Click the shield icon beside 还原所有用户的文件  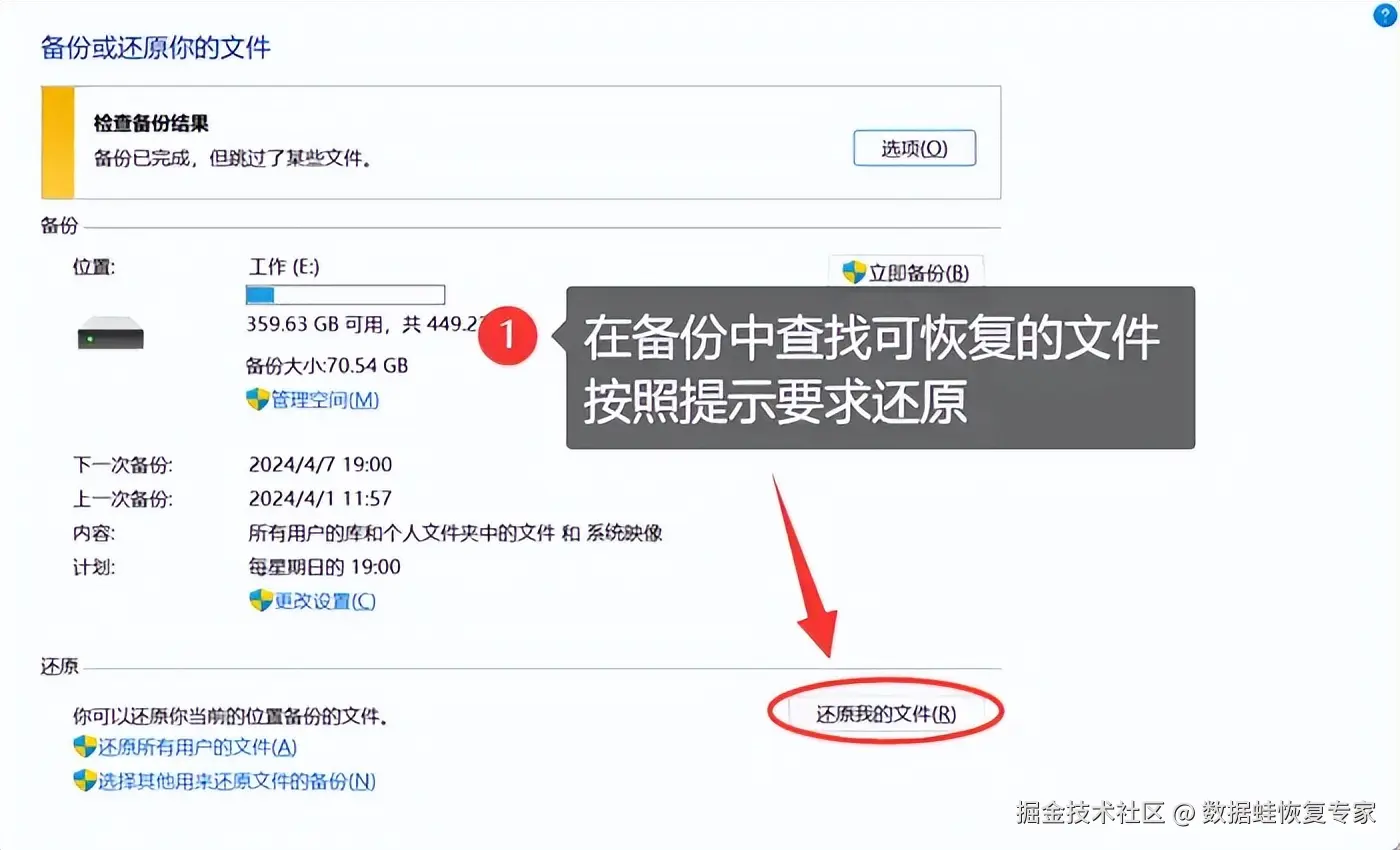(x=85, y=747)
